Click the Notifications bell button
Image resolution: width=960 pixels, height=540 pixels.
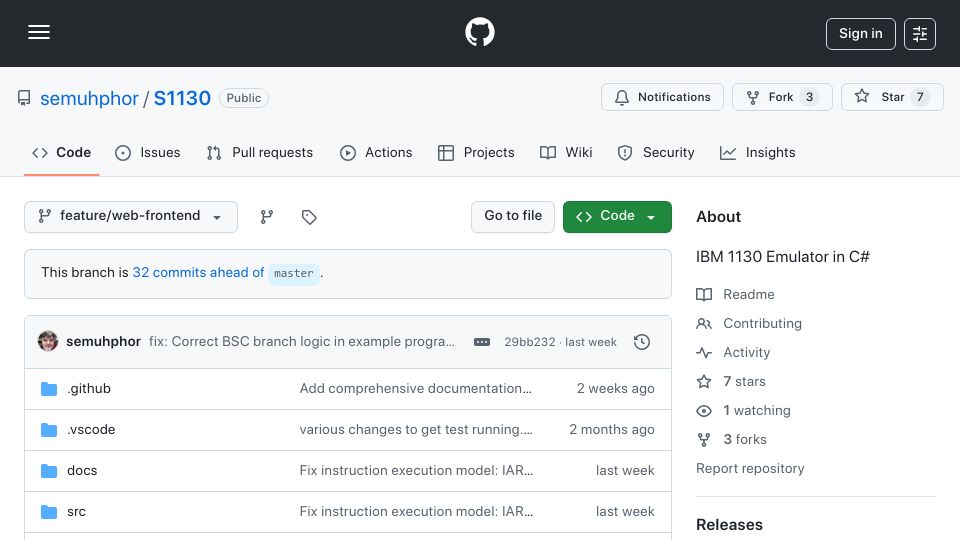click(x=662, y=97)
